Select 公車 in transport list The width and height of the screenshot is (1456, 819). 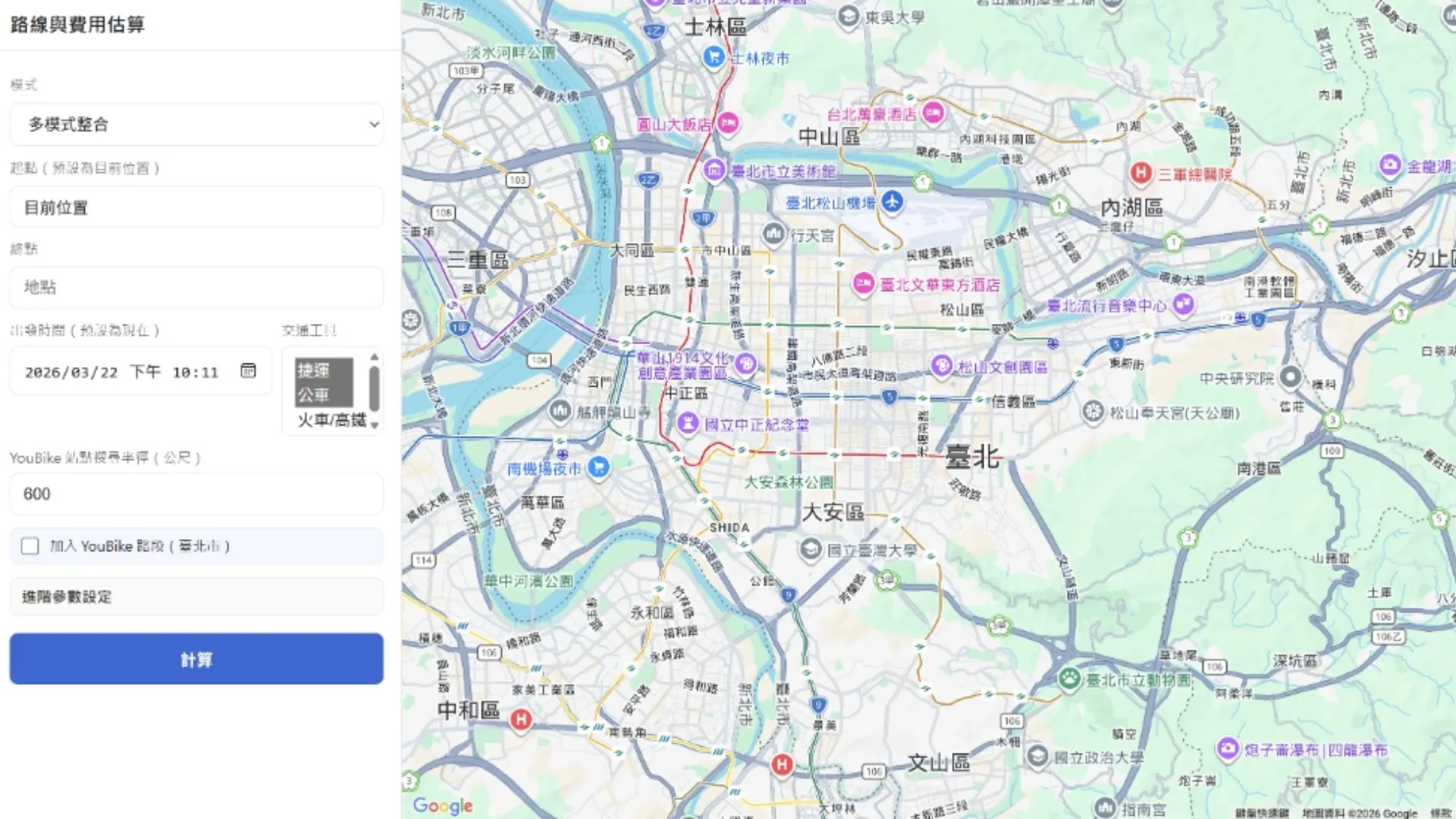324,394
